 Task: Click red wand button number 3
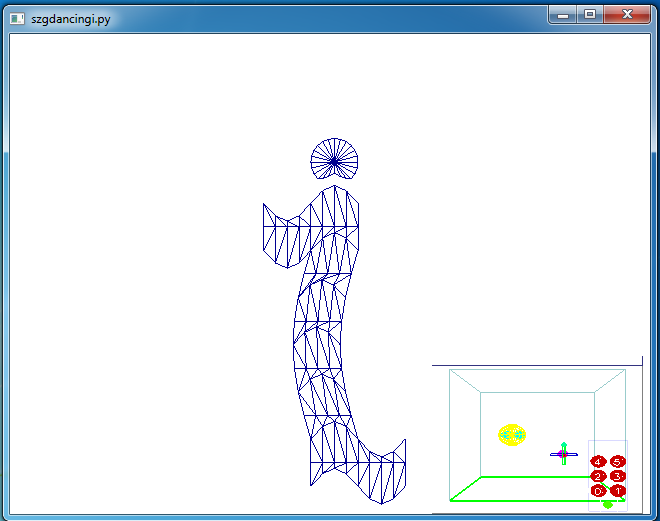(x=618, y=476)
